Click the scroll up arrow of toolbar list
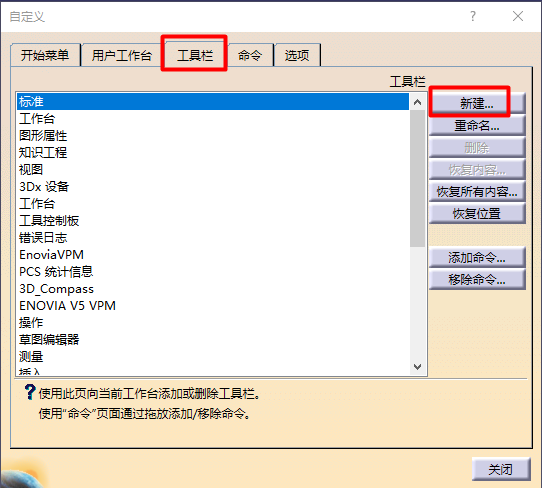Viewport: 542px width, 488px height. [418, 102]
